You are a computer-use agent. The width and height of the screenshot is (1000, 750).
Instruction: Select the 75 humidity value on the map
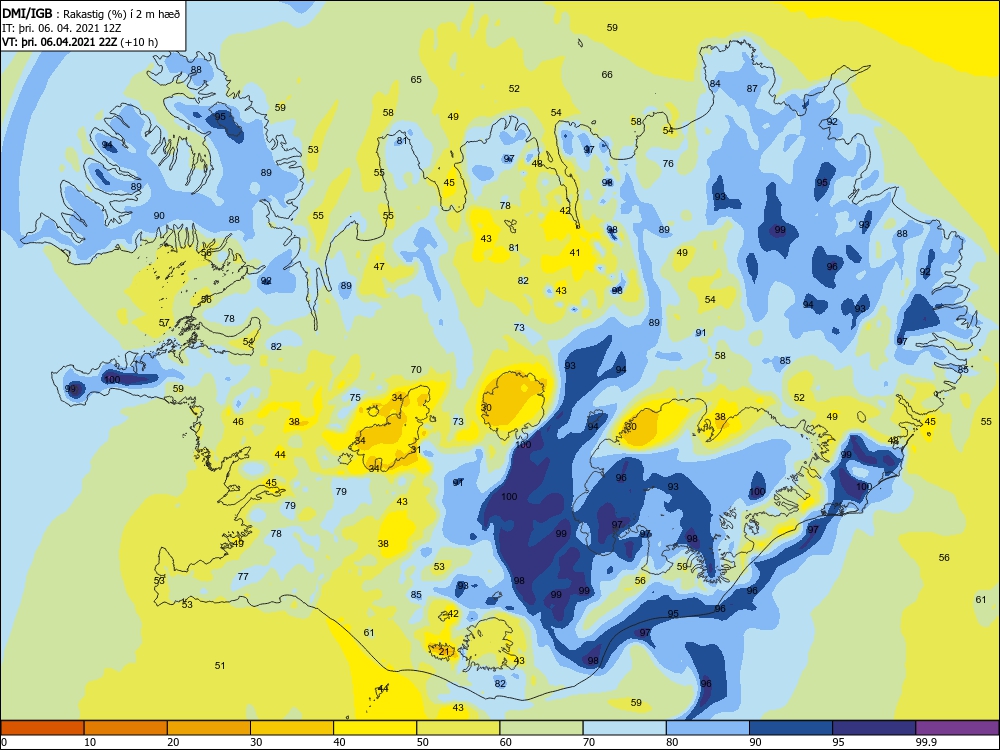pos(355,397)
